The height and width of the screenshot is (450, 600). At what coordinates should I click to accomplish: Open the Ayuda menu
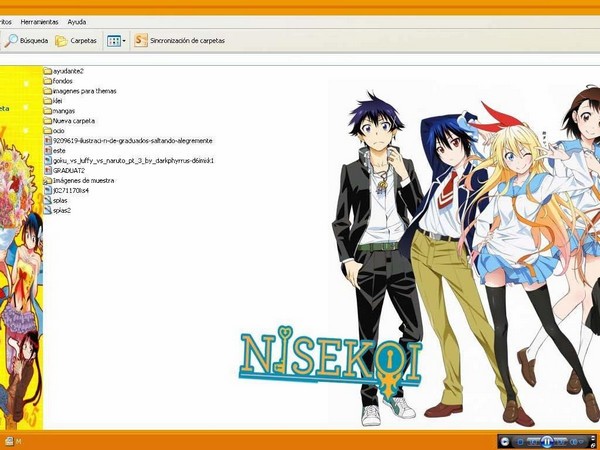(x=77, y=22)
